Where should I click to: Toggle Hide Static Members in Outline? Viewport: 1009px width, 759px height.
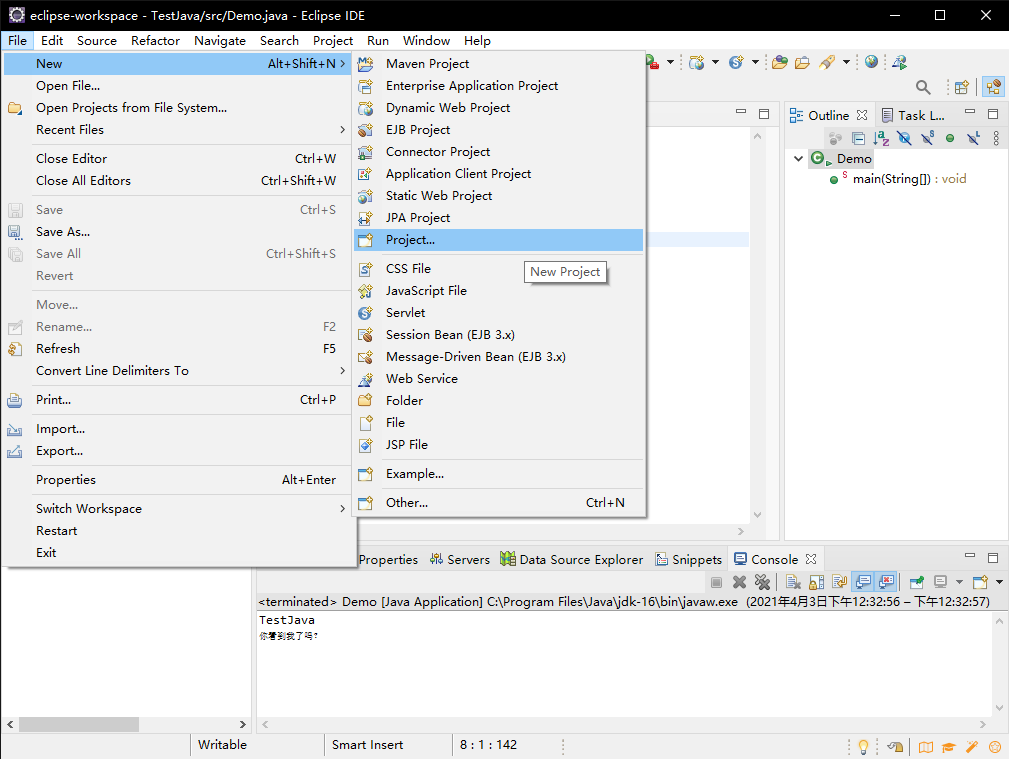(x=927, y=138)
